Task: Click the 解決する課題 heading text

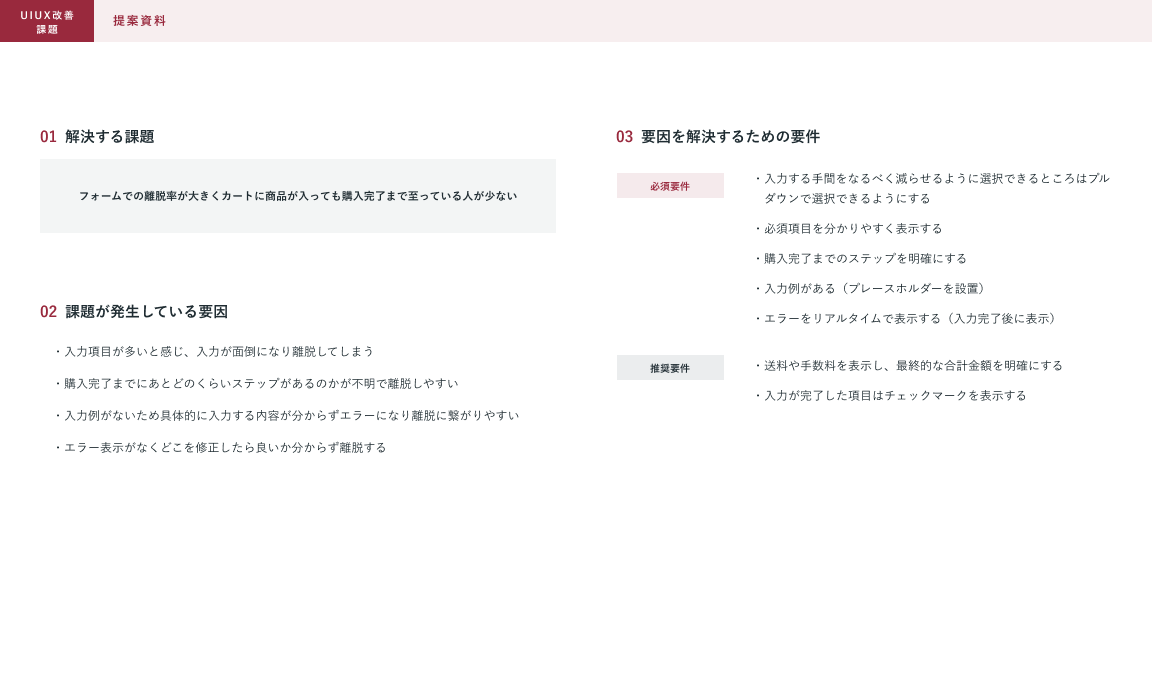Action: point(109,137)
